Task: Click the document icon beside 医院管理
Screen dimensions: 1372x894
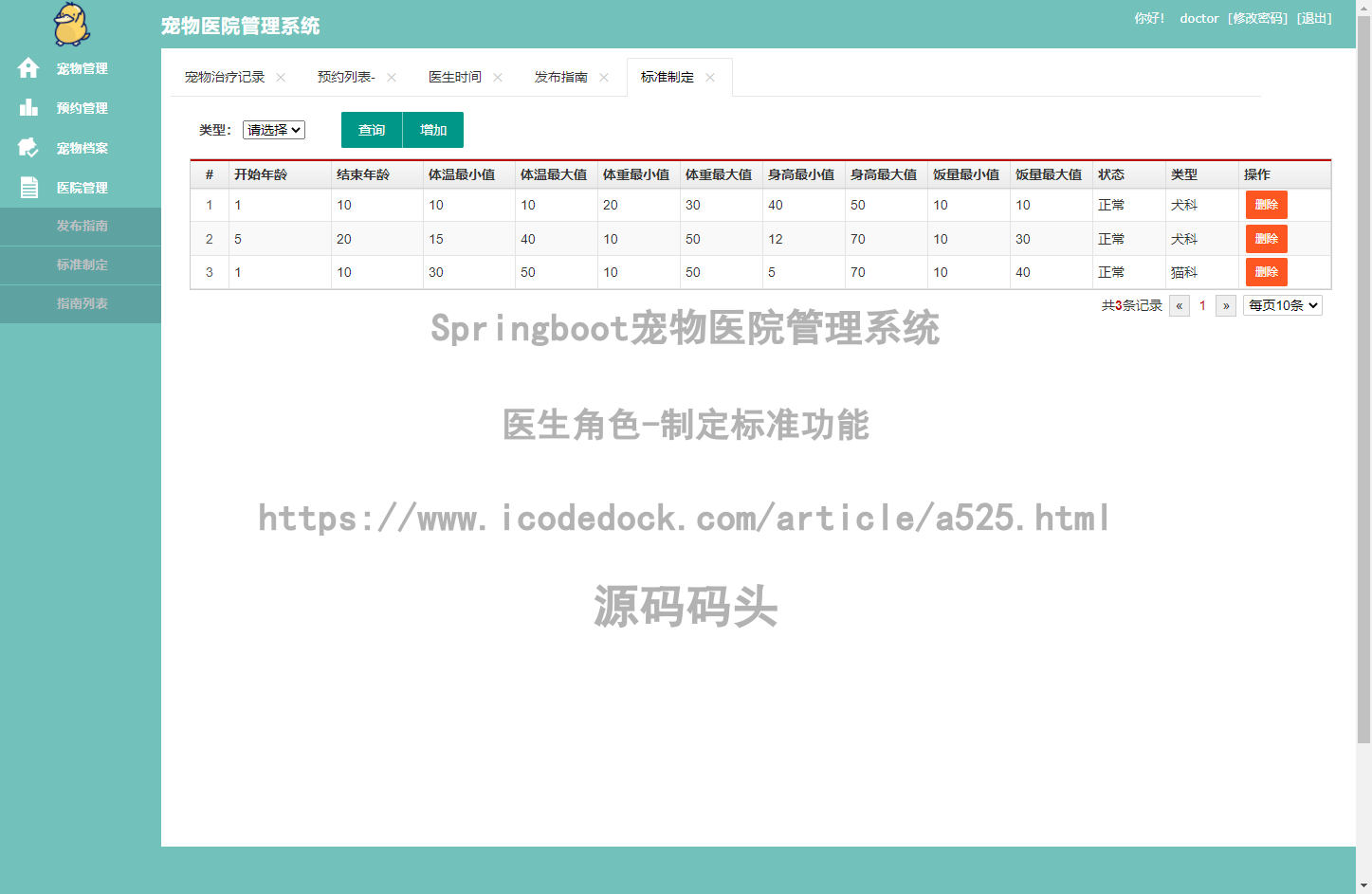Action: point(28,188)
